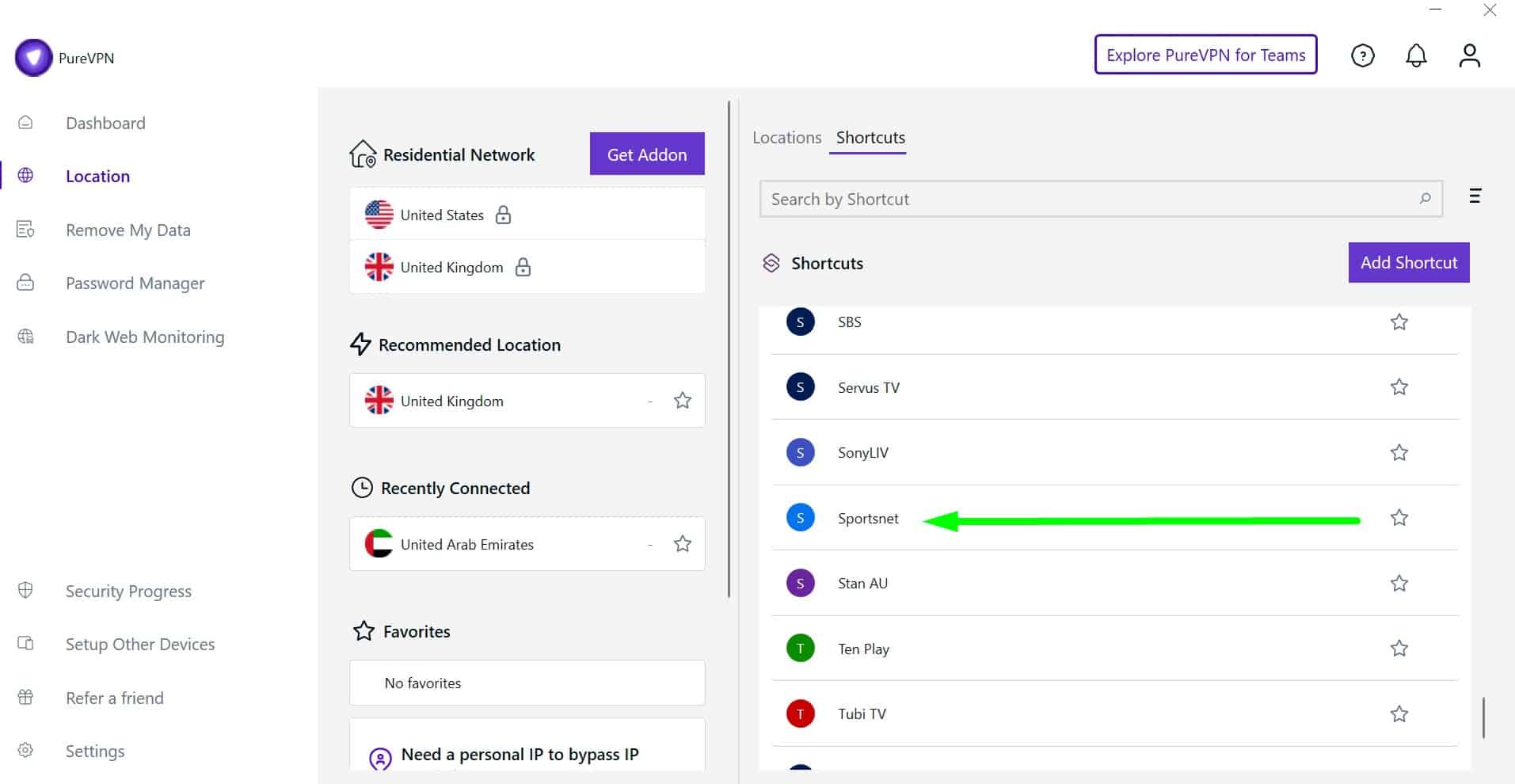Select Ten Play shortcut name

[x=863, y=649]
